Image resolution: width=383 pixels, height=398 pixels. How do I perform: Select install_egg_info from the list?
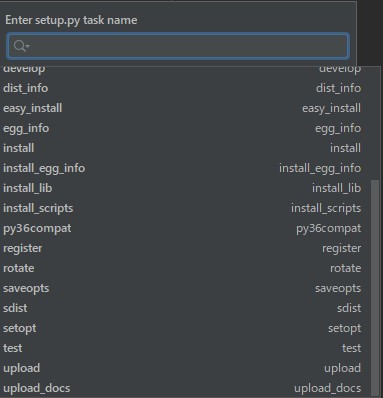(185, 168)
